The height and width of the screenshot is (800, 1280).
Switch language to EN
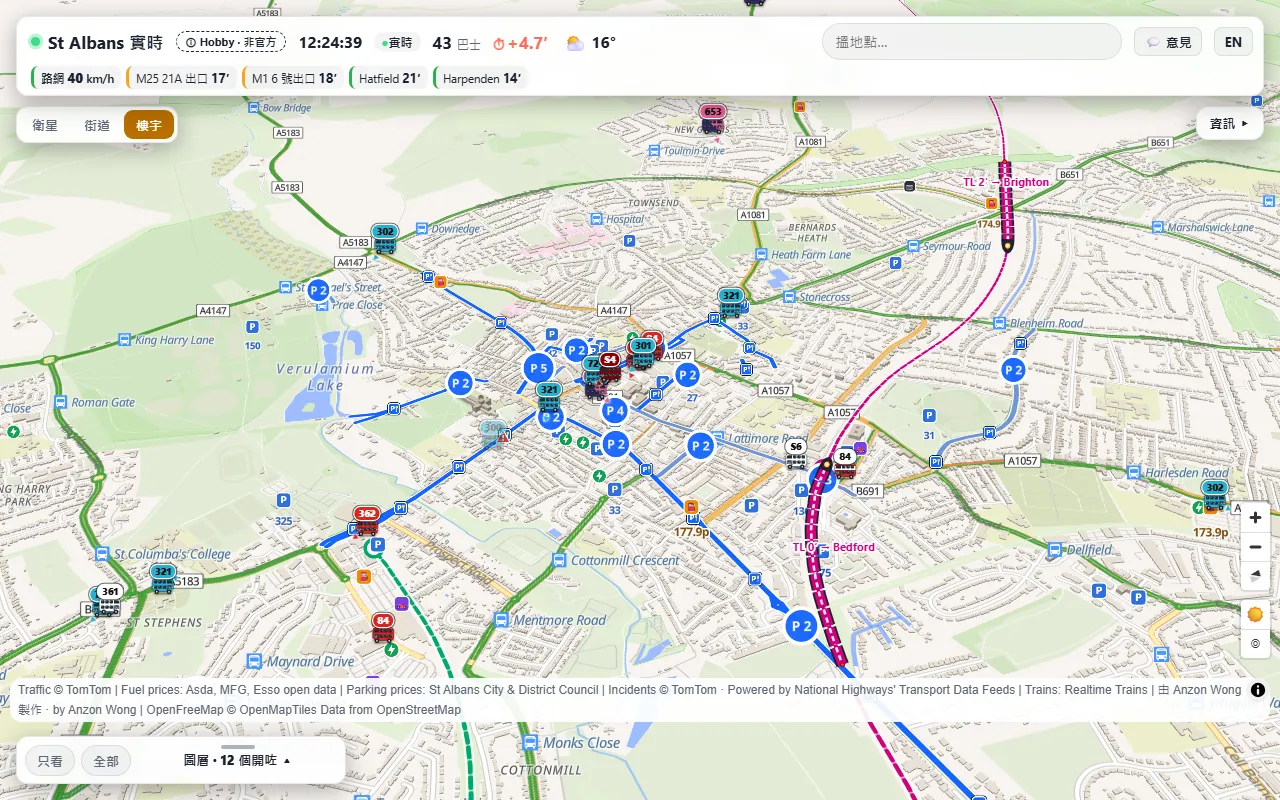[1233, 42]
